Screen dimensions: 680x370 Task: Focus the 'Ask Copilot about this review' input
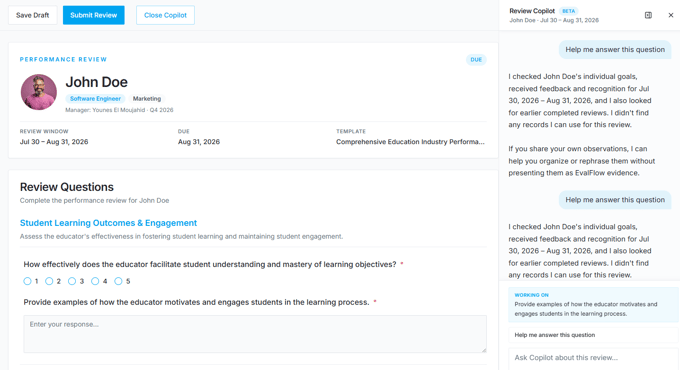click(x=593, y=358)
